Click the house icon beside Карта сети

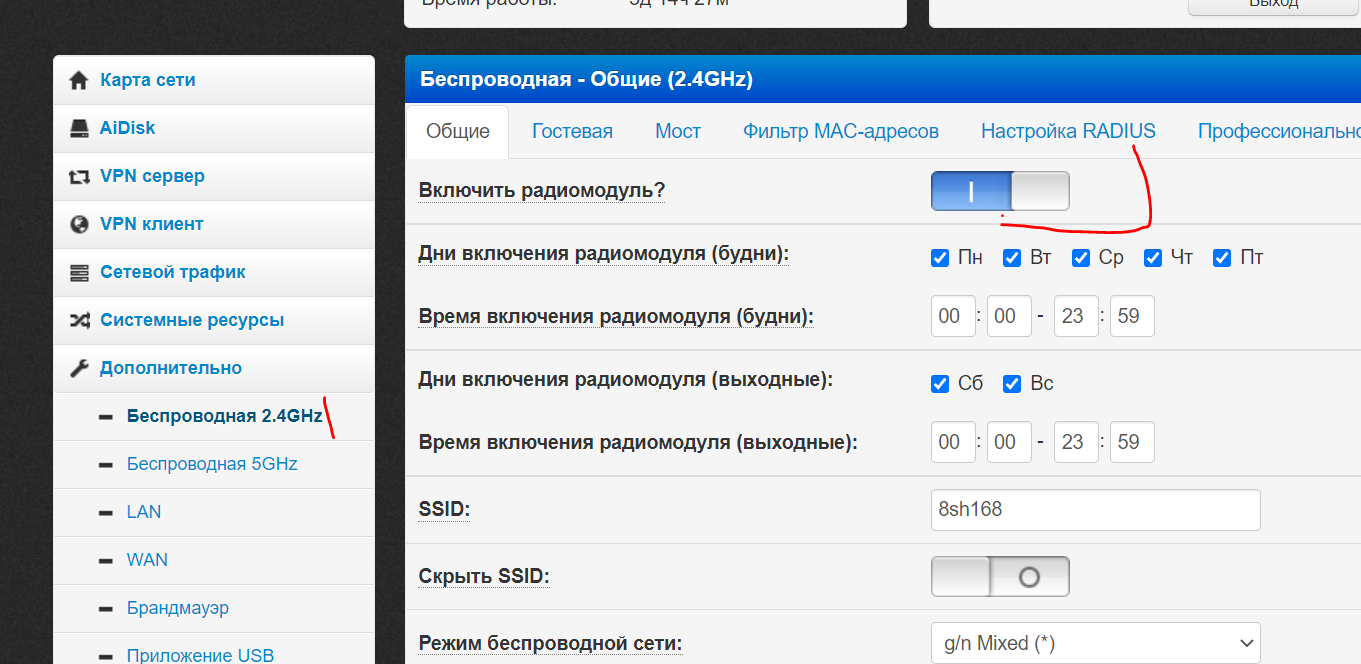coord(79,81)
